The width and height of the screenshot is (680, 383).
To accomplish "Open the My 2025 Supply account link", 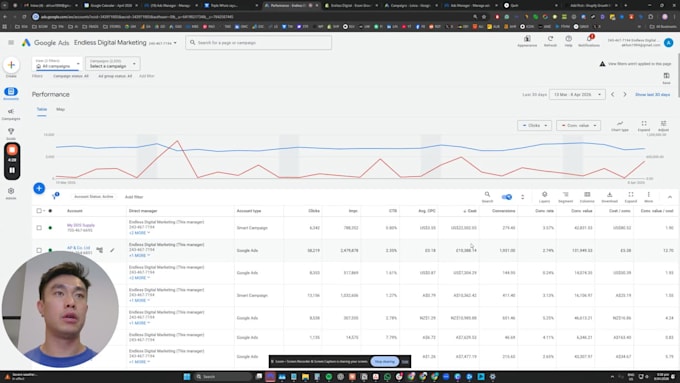I will (x=81, y=226).
